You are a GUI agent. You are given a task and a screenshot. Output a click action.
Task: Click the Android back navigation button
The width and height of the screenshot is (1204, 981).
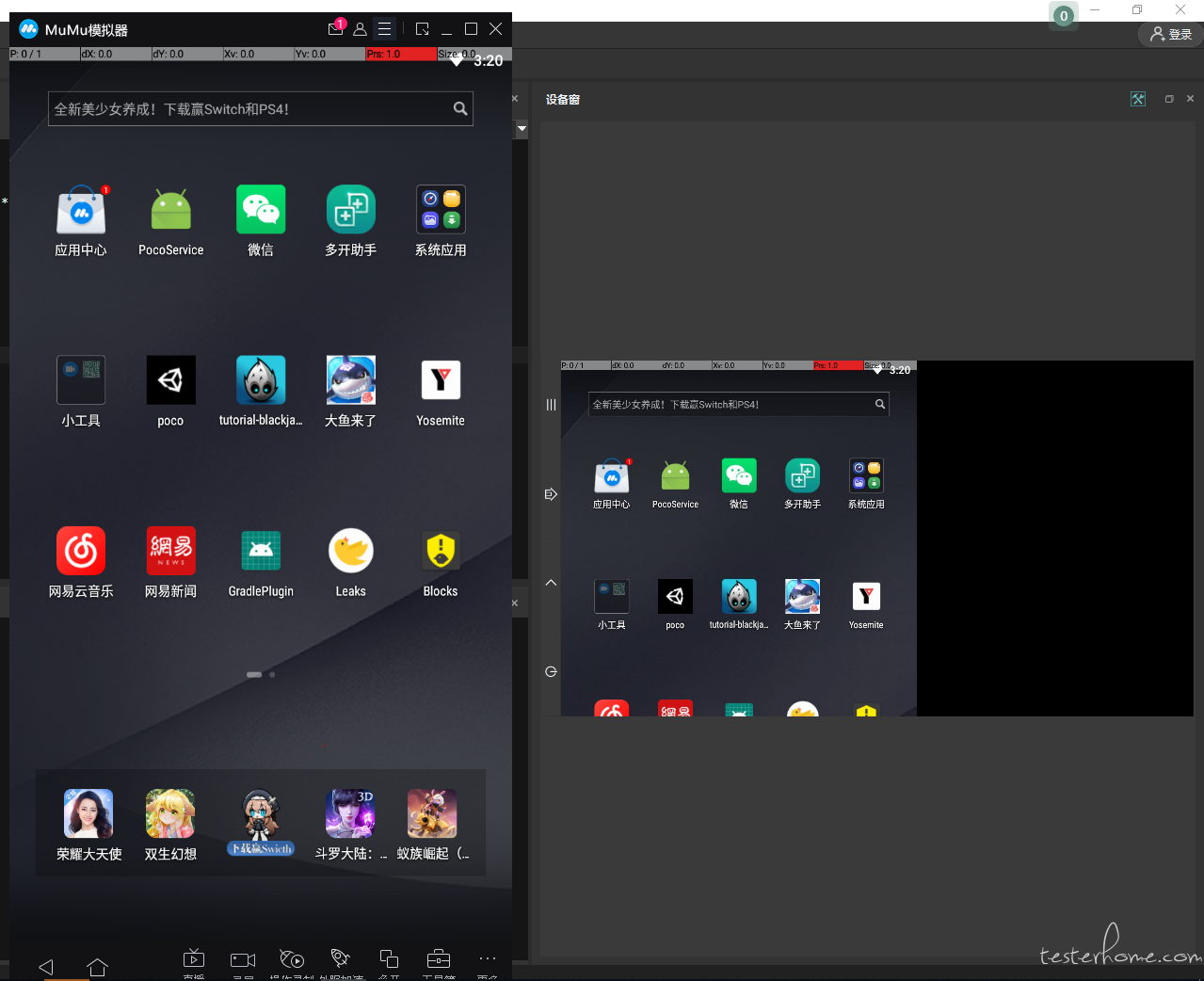[x=45, y=967]
